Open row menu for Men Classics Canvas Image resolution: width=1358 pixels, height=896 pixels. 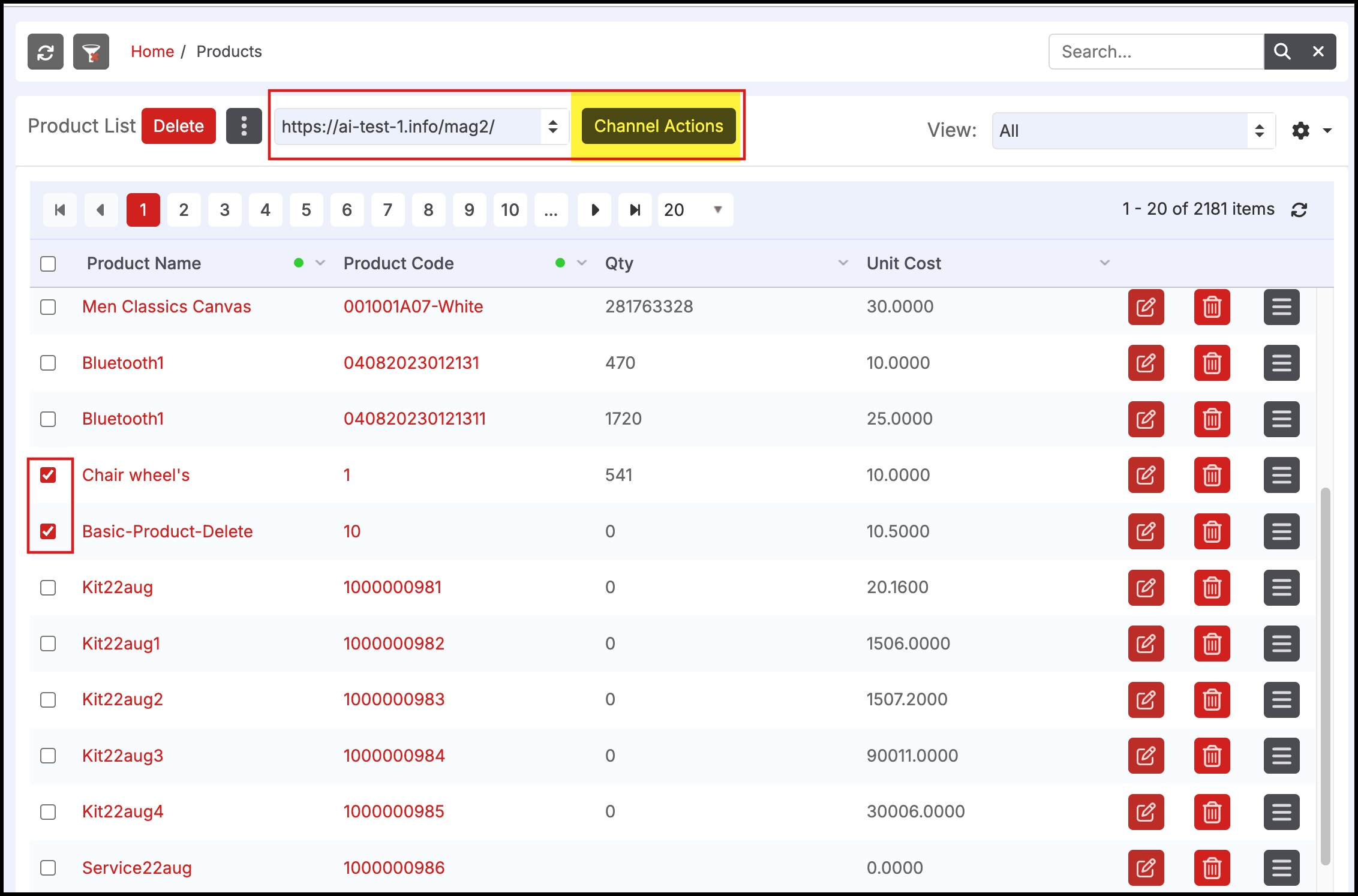(1281, 307)
